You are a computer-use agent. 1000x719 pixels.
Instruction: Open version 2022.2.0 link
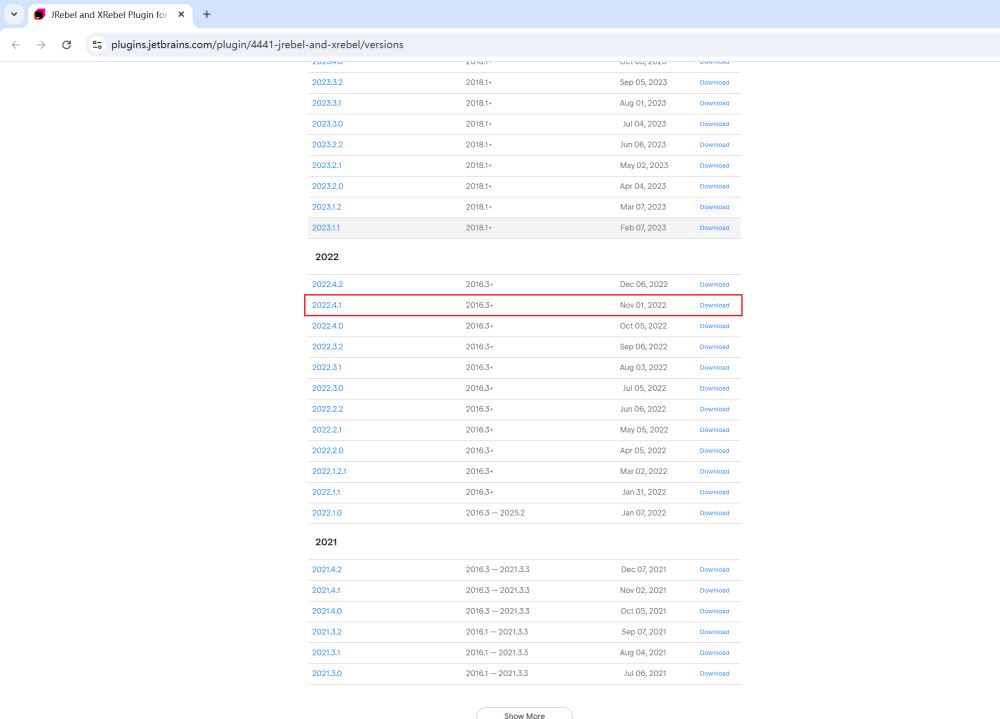[x=327, y=450]
